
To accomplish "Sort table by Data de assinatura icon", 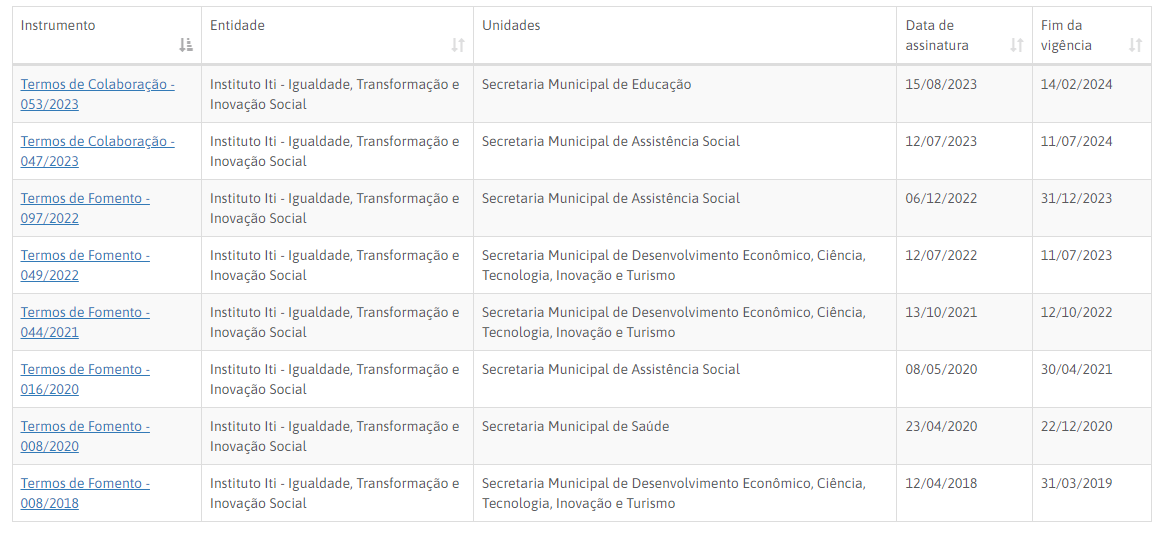I will tap(1017, 45).
